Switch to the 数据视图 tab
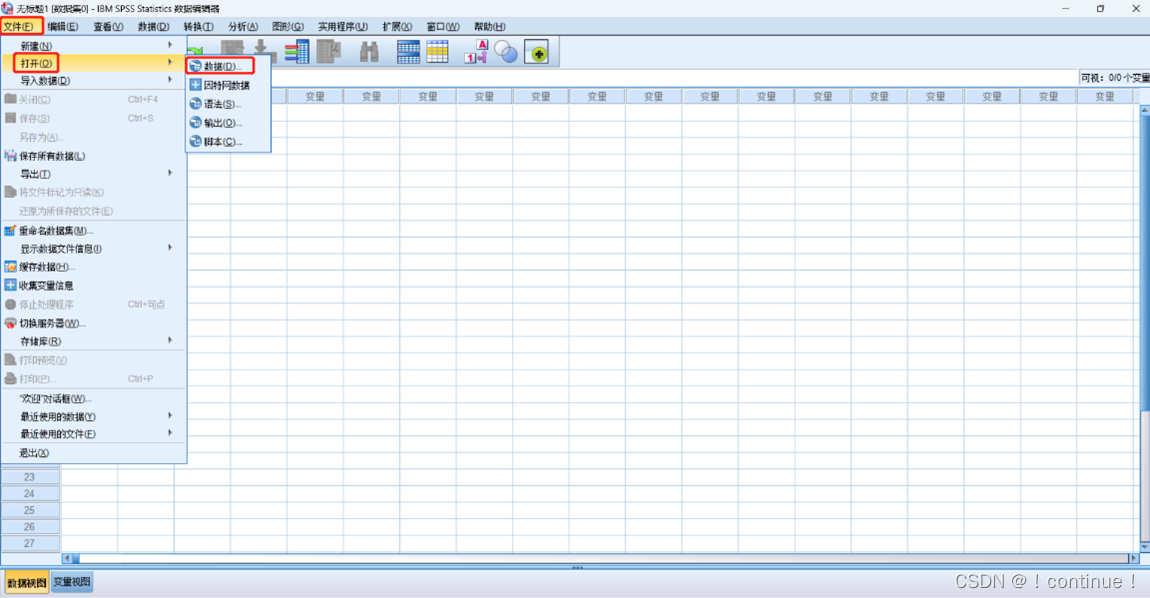Screen dimensions: 1150x598 (26, 583)
